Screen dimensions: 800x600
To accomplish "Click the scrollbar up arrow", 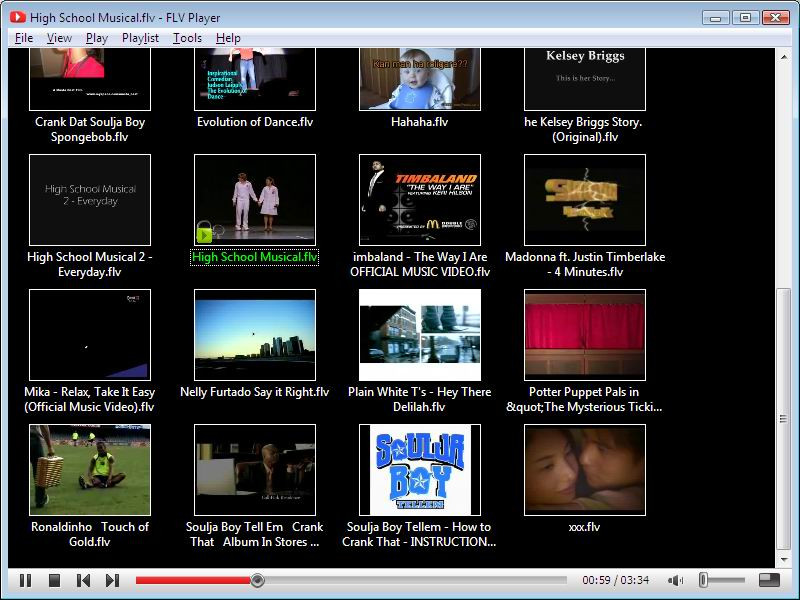I will point(784,57).
